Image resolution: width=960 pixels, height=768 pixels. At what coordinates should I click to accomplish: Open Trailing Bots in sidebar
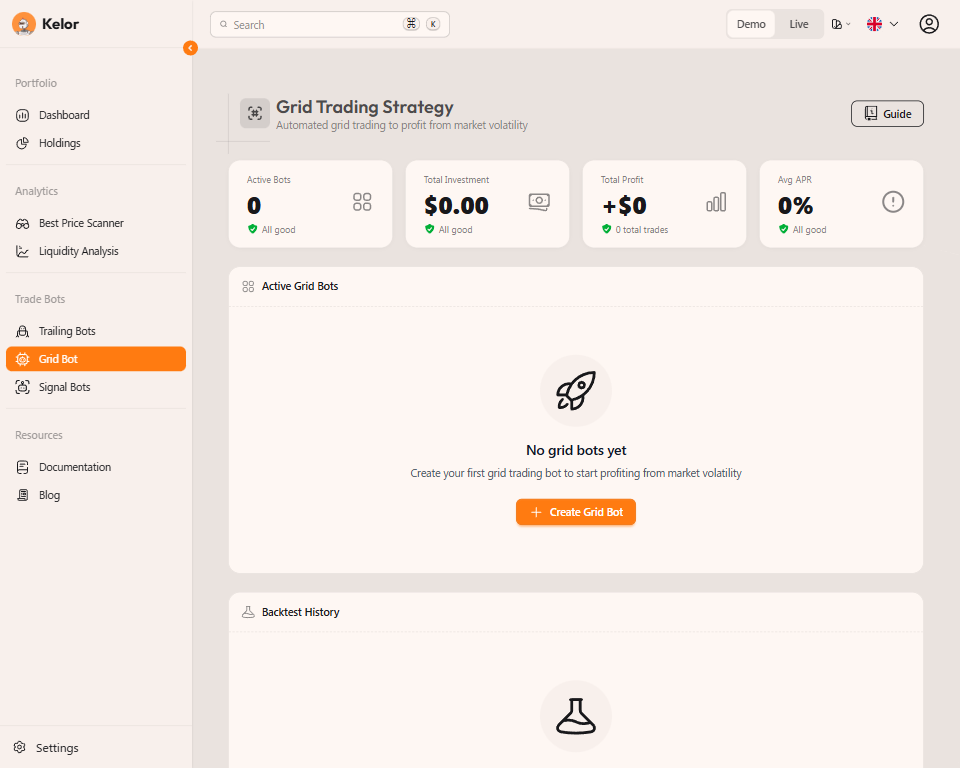pyautogui.click(x=67, y=331)
